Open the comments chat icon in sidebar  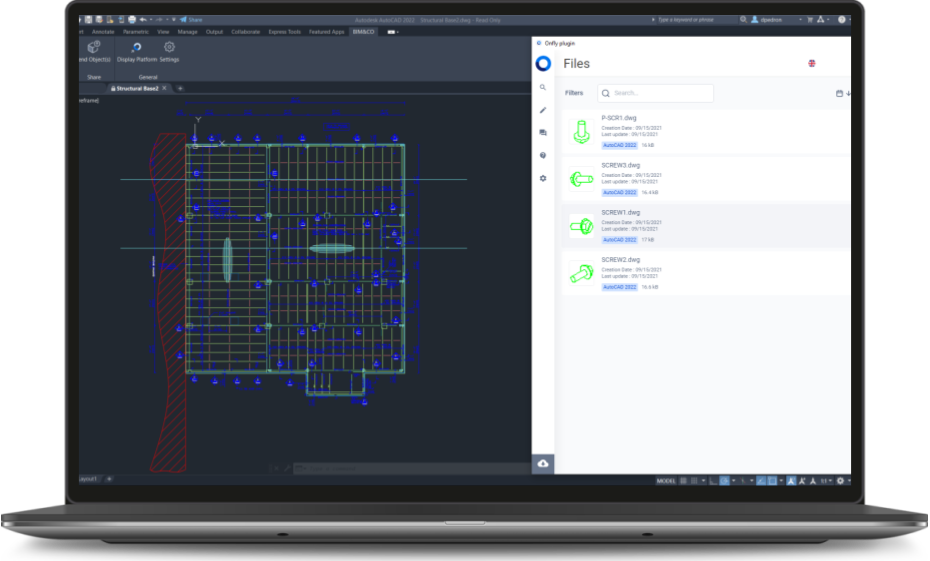543,133
